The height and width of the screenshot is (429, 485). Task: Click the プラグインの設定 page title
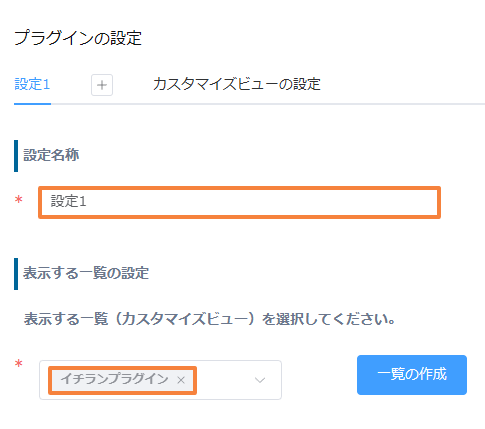click(x=78, y=38)
